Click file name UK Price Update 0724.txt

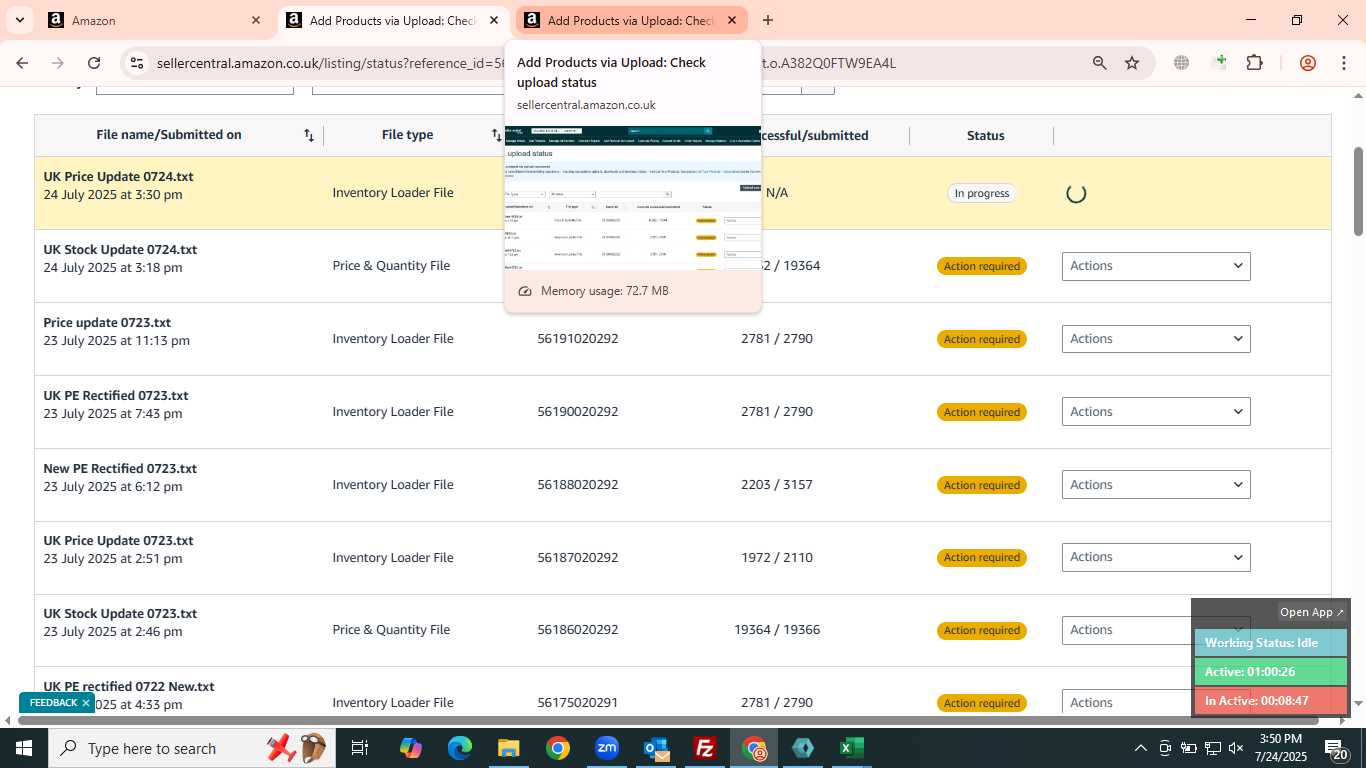[x=118, y=177]
